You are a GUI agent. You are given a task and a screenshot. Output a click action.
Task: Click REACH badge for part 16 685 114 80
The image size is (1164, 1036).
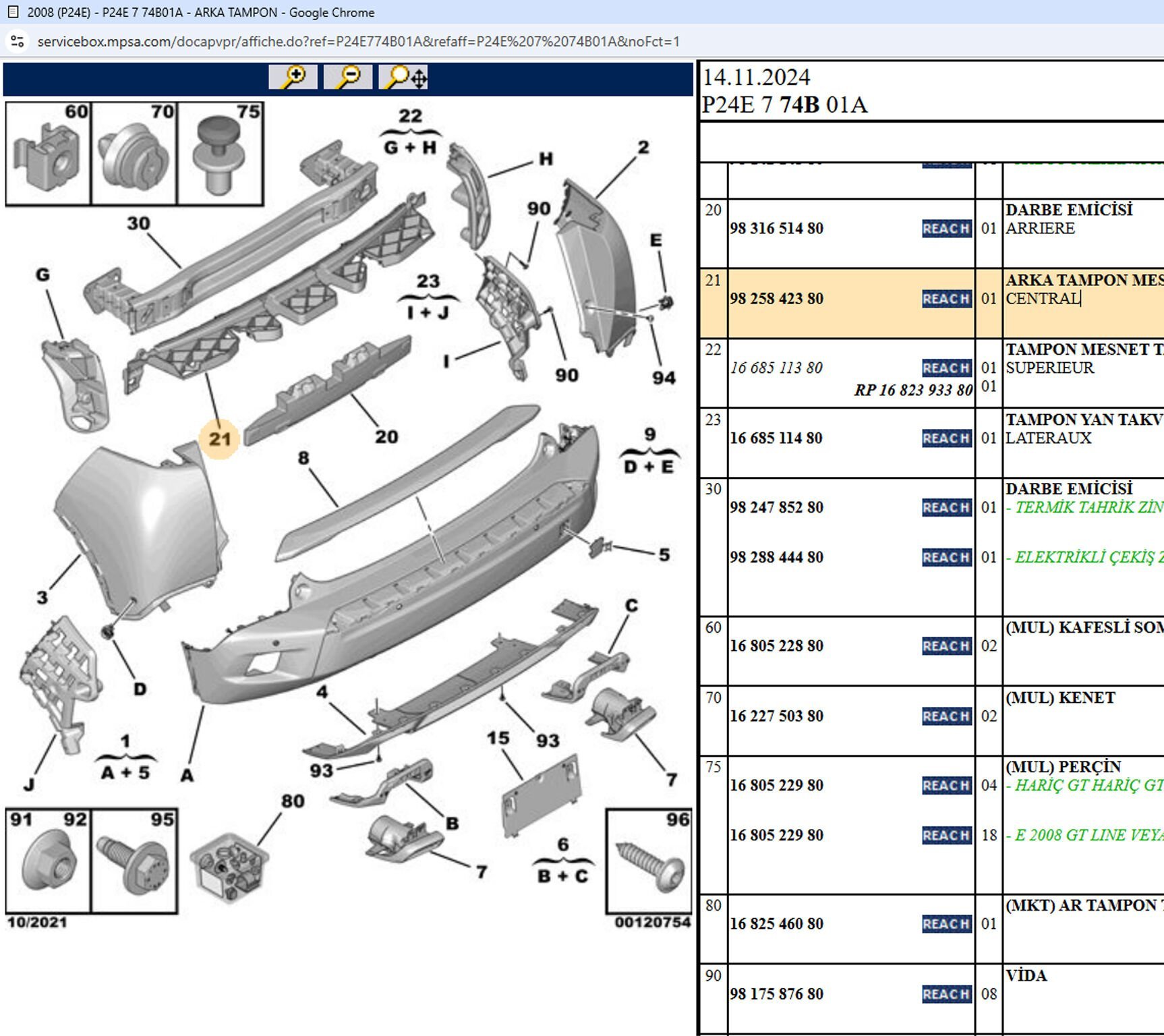[x=945, y=438]
